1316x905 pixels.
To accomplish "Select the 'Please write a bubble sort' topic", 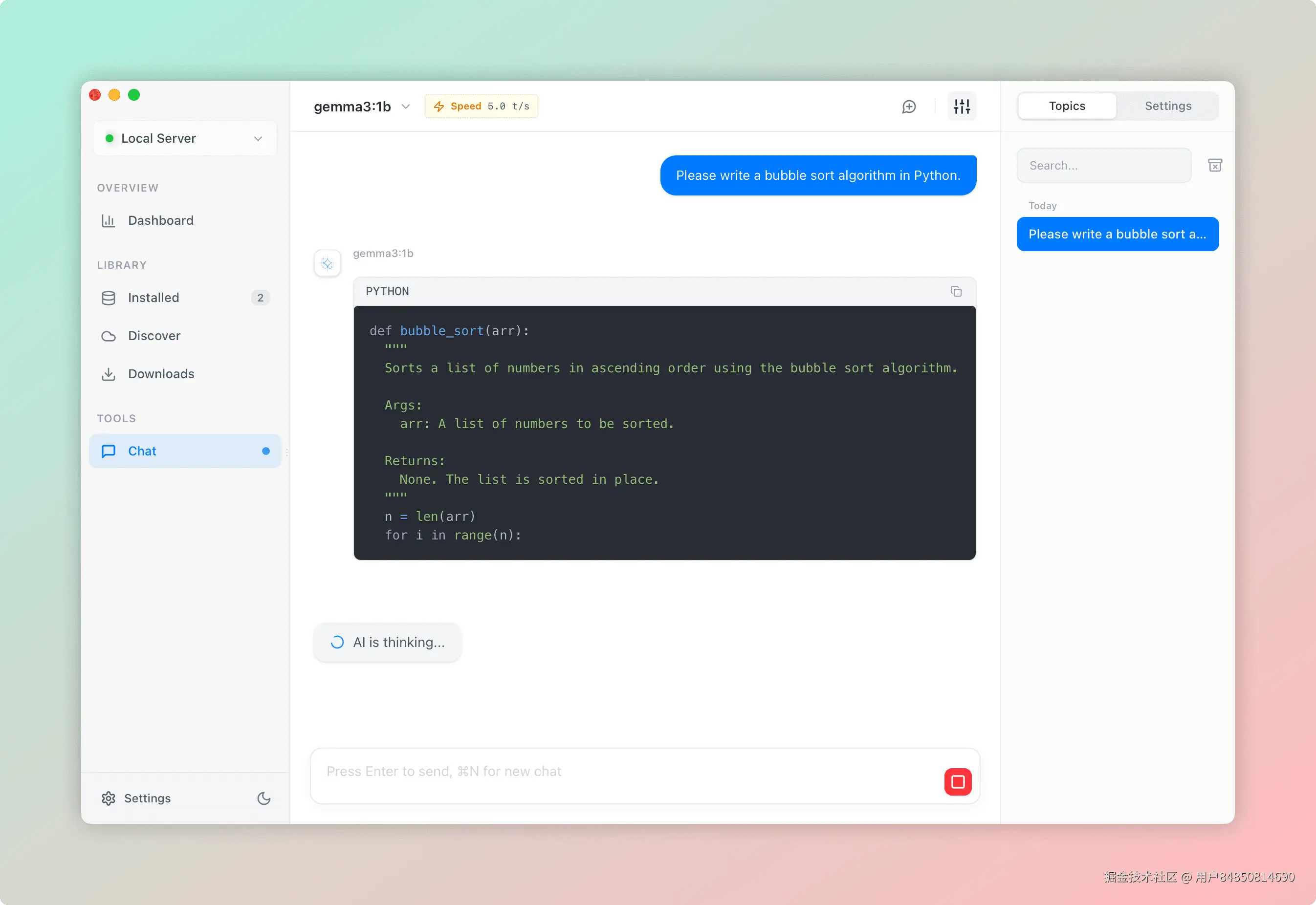I will [1117, 234].
